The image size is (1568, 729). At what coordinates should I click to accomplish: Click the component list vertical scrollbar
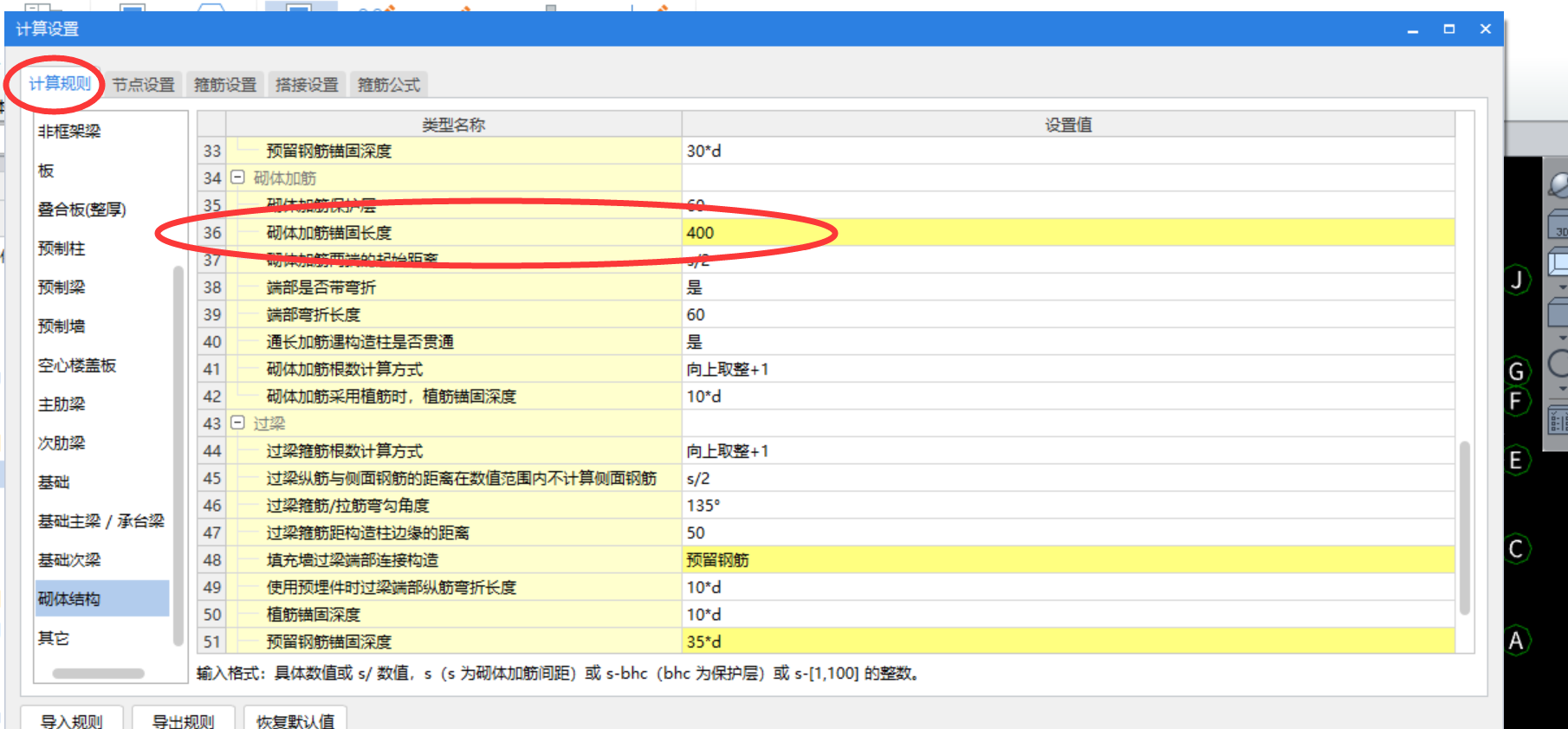pyautogui.click(x=178, y=455)
